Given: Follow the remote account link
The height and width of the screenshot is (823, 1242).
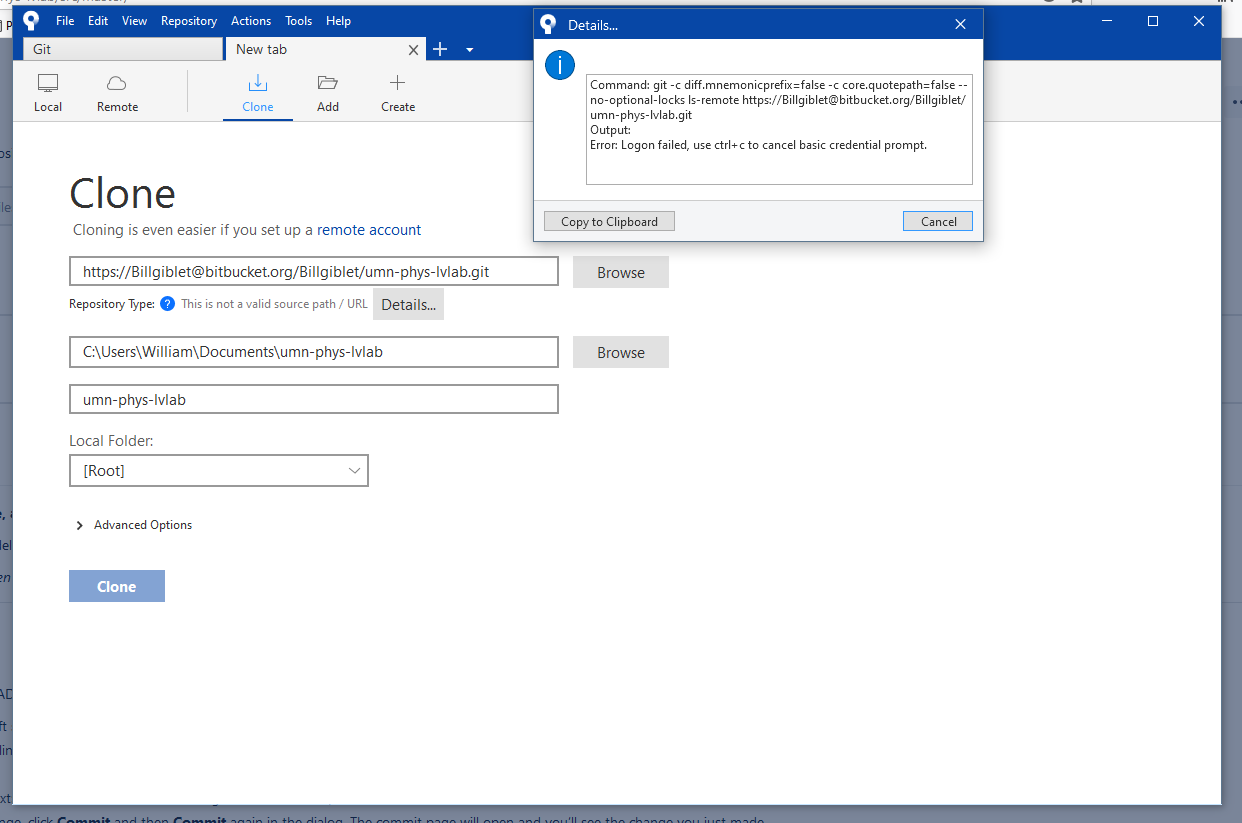Looking at the screenshot, I should click(x=369, y=230).
